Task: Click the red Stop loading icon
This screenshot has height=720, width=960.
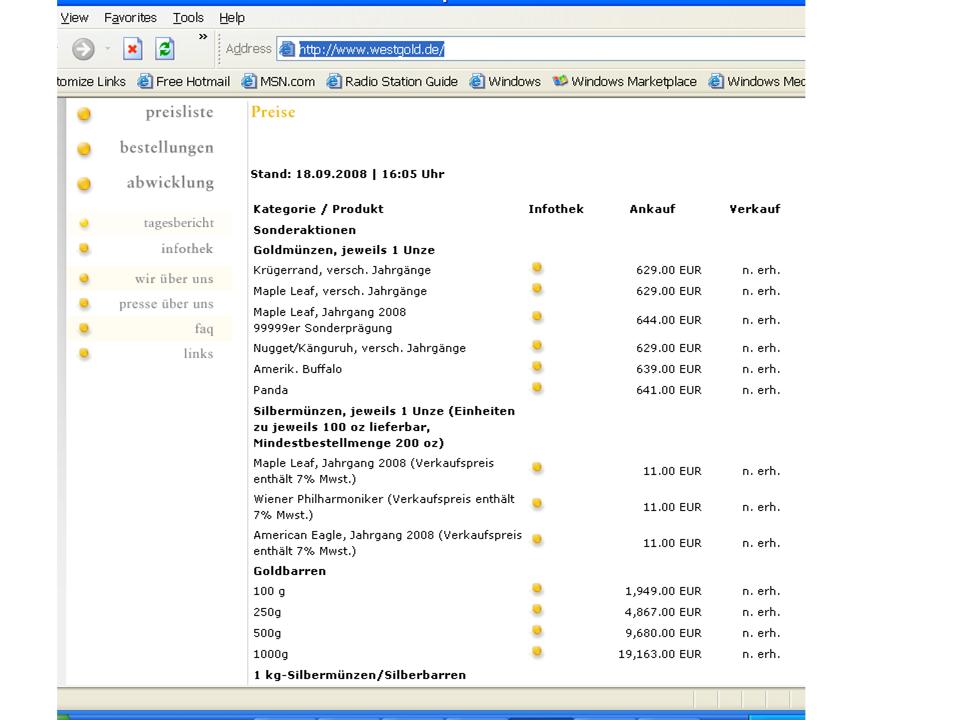Action: [132, 49]
